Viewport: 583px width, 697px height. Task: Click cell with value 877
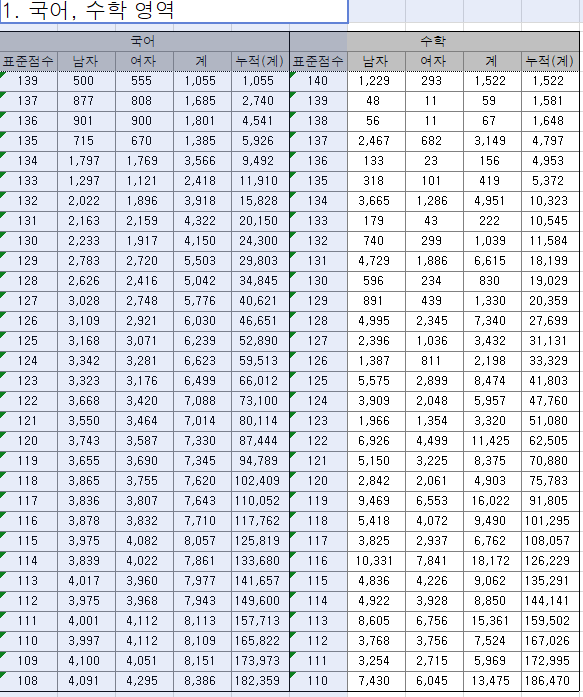pyautogui.click(x=86, y=101)
